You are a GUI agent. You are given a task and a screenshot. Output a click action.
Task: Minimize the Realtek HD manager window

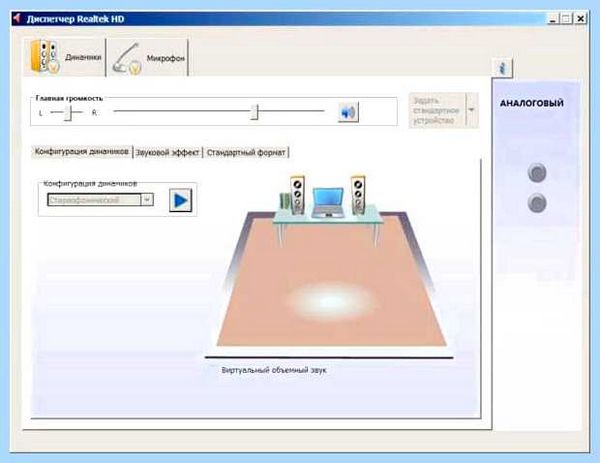pos(552,18)
